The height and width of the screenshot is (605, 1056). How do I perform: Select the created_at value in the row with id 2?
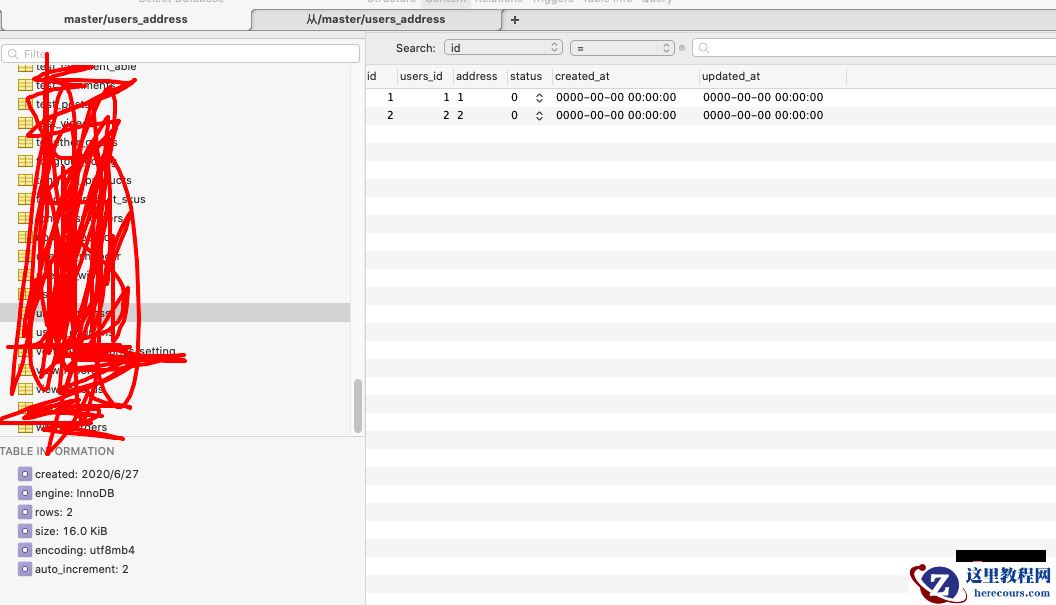[616, 115]
